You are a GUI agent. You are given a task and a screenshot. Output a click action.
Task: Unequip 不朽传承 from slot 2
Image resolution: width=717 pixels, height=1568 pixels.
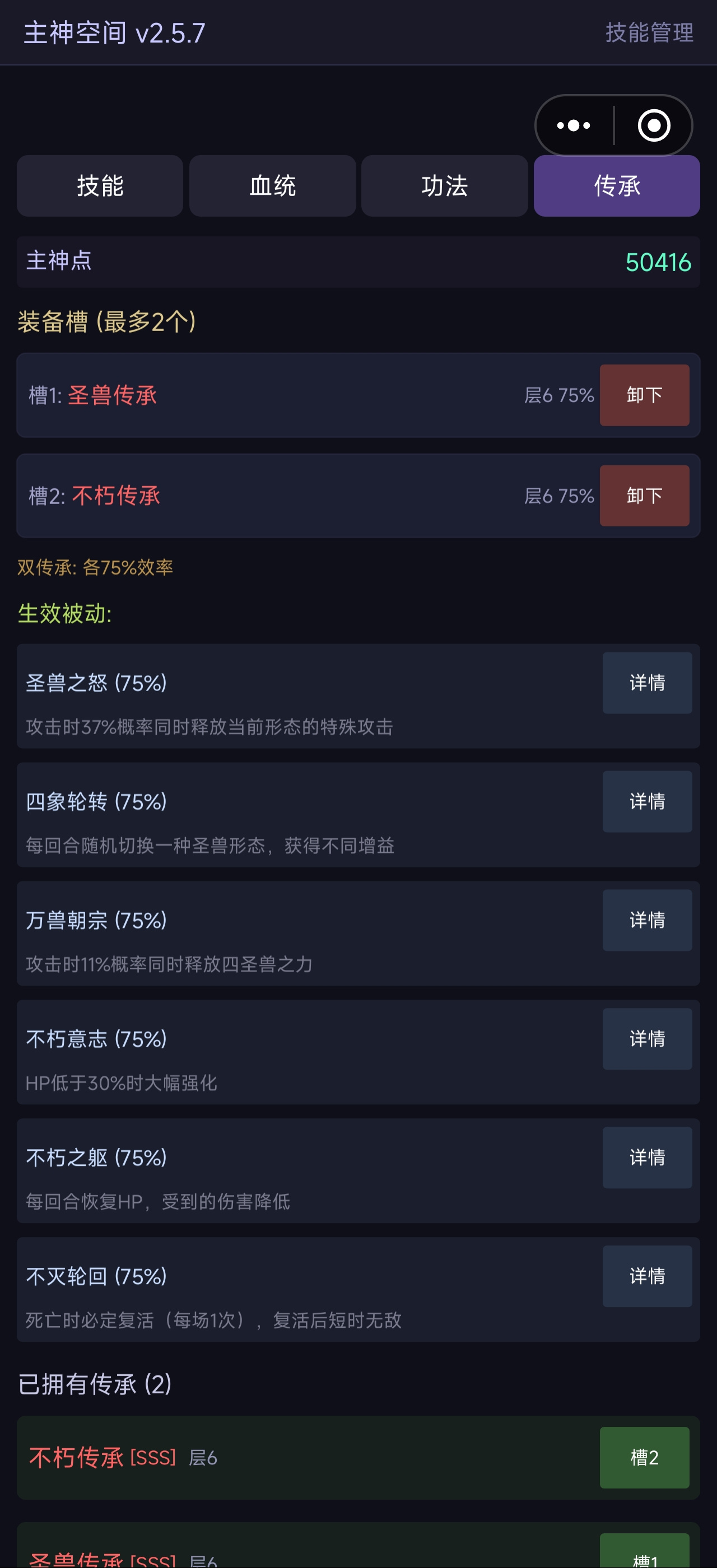(644, 496)
